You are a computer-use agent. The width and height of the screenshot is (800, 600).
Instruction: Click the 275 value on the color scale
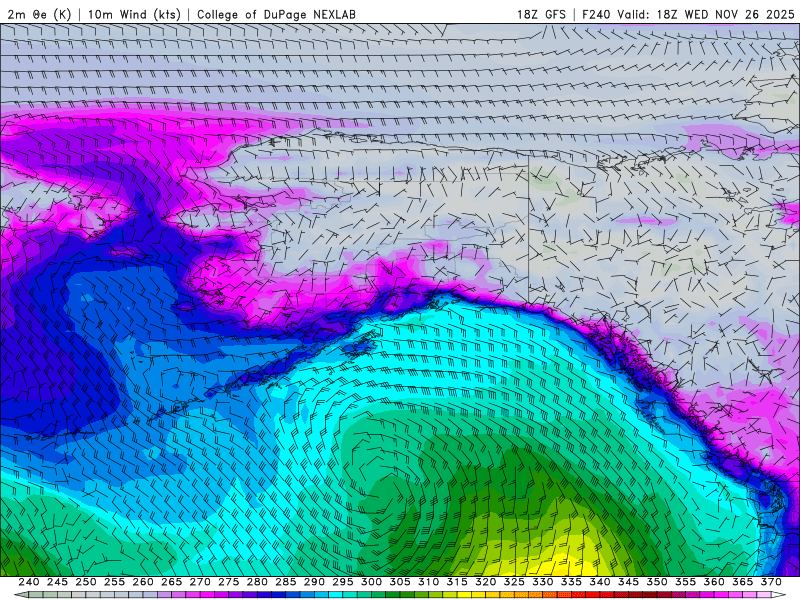(229, 582)
